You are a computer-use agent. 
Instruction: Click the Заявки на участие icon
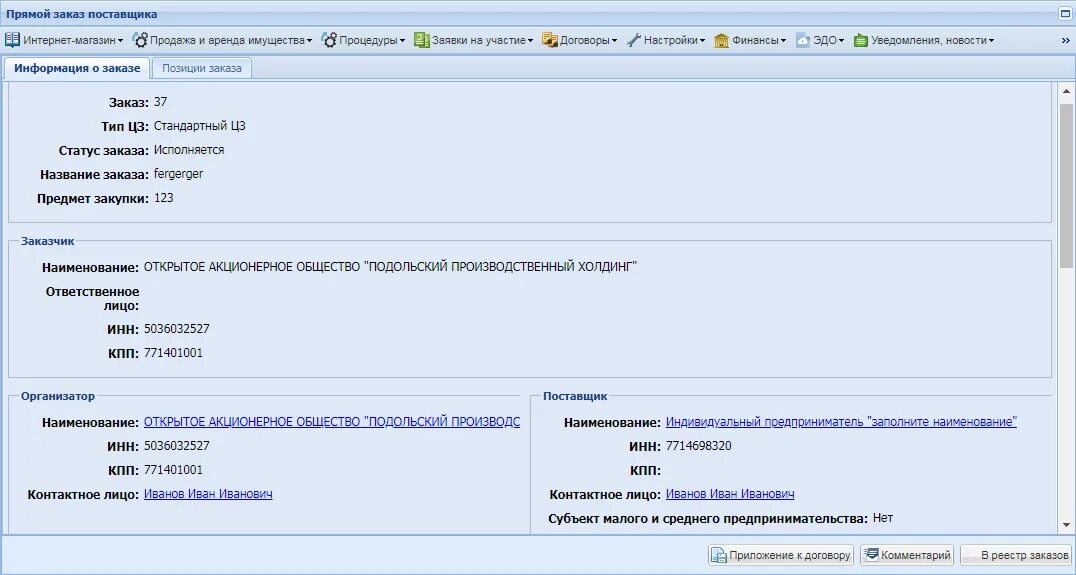tap(421, 40)
